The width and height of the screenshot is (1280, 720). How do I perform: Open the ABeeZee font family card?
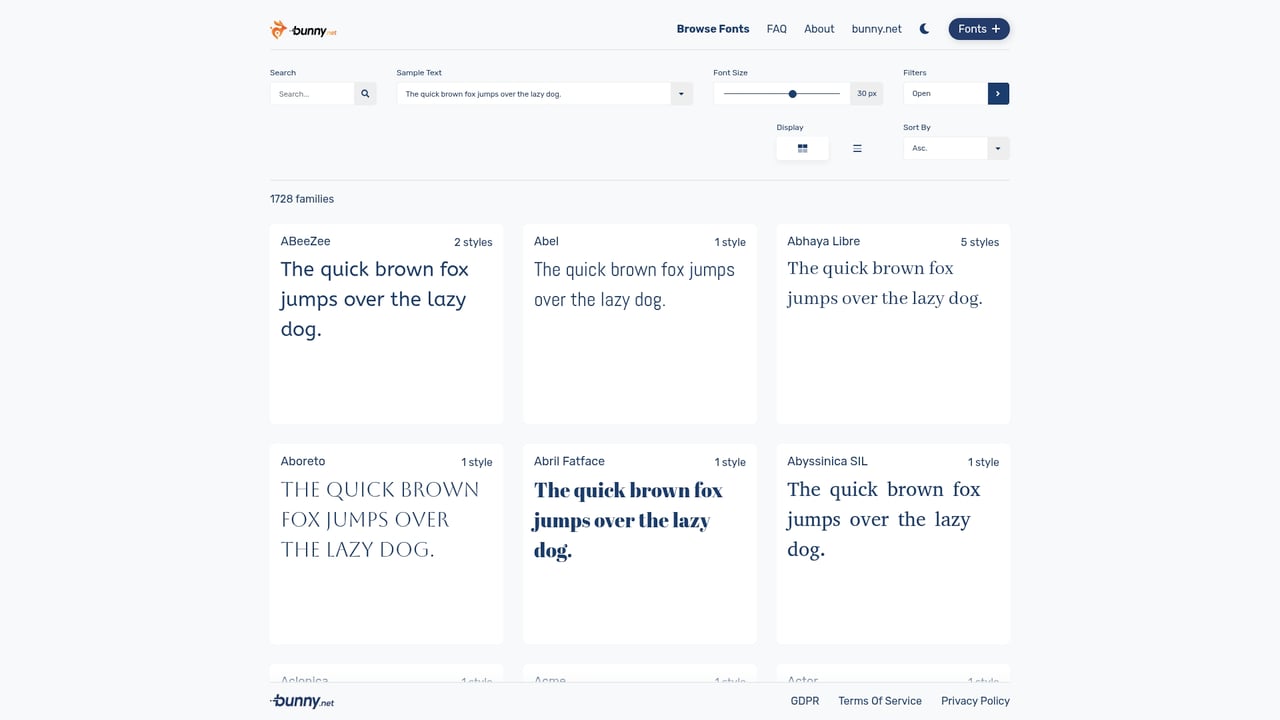click(x=386, y=320)
